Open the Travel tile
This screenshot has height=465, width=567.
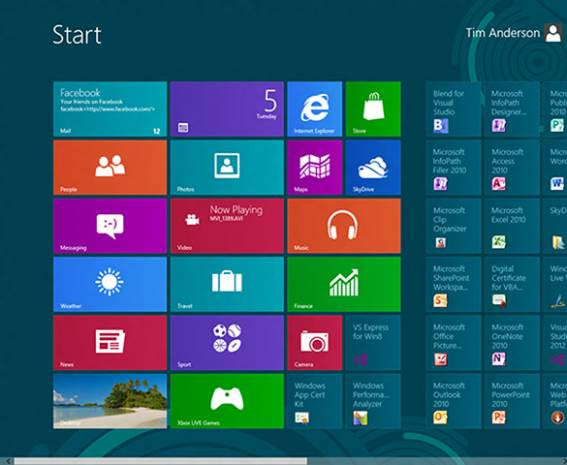[227, 284]
